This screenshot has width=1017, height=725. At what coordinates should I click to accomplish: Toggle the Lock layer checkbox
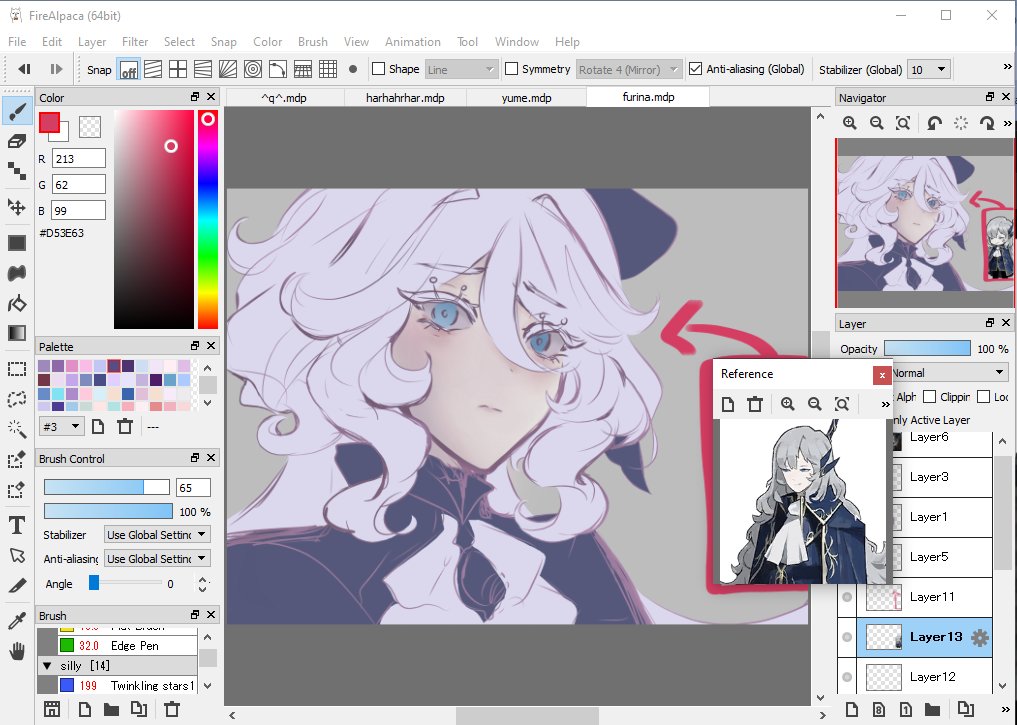pos(983,396)
